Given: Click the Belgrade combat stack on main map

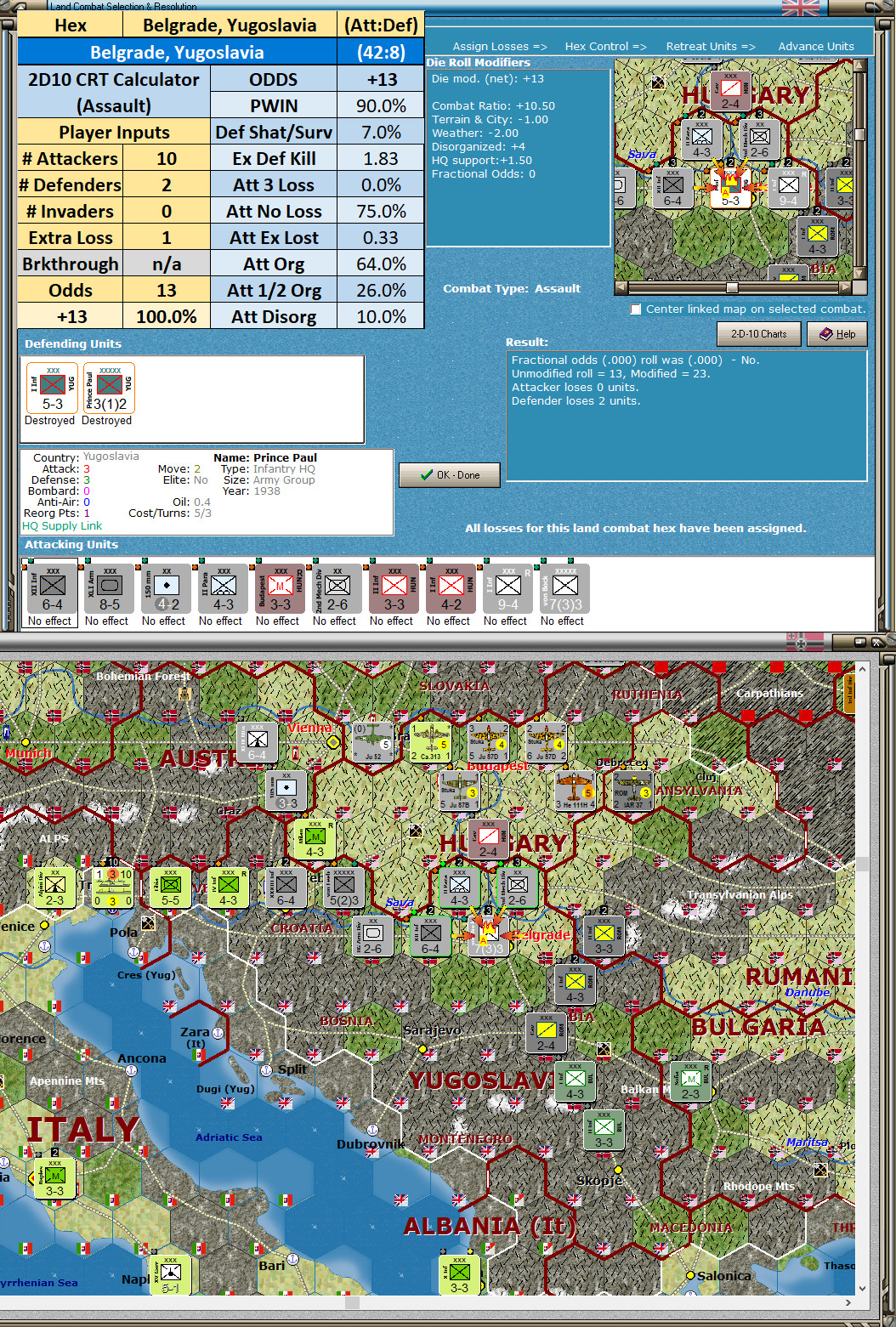Looking at the screenshot, I should (489, 935).
